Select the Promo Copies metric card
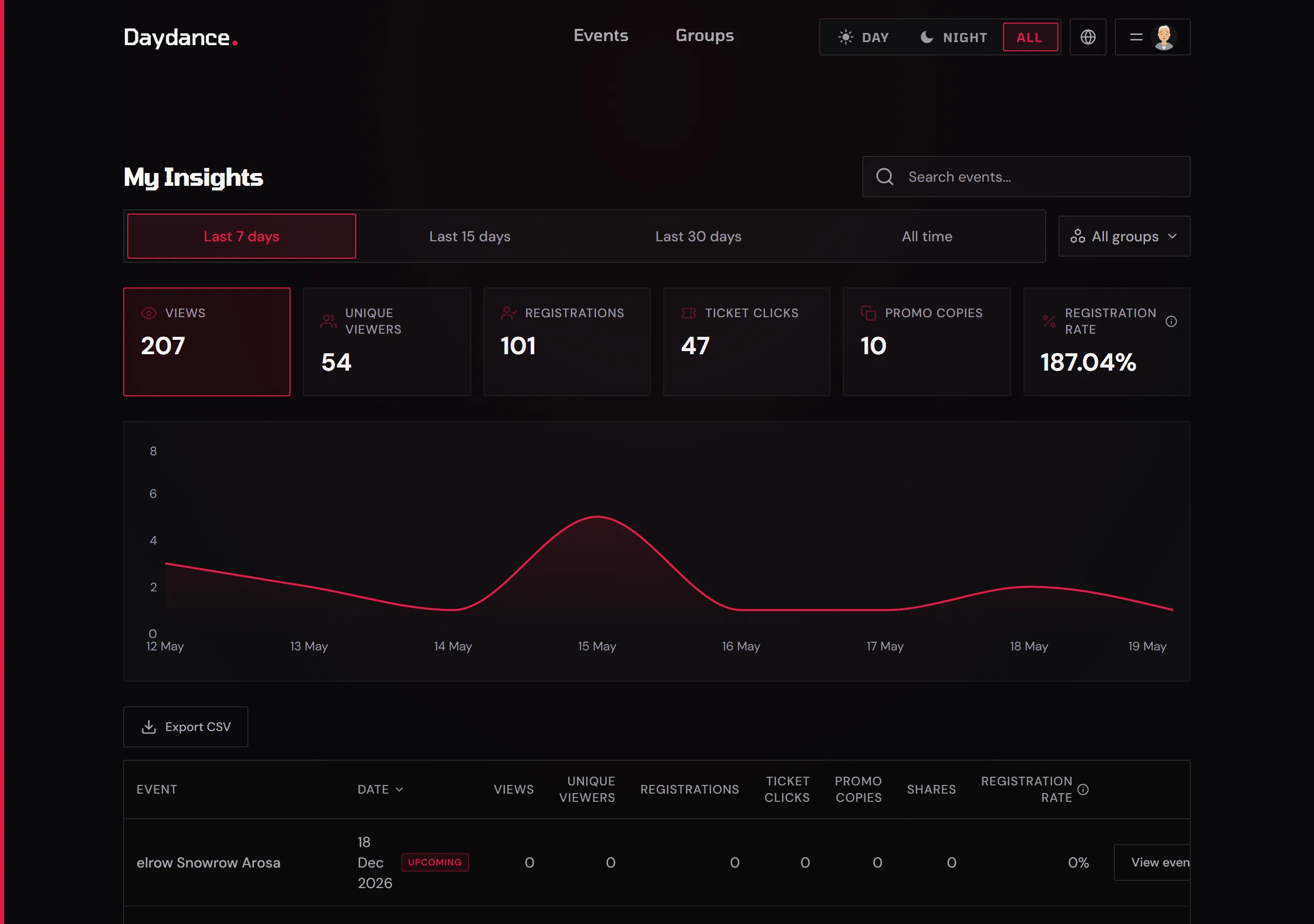Viewport: 1314px width, 924px height. [926, 342]
